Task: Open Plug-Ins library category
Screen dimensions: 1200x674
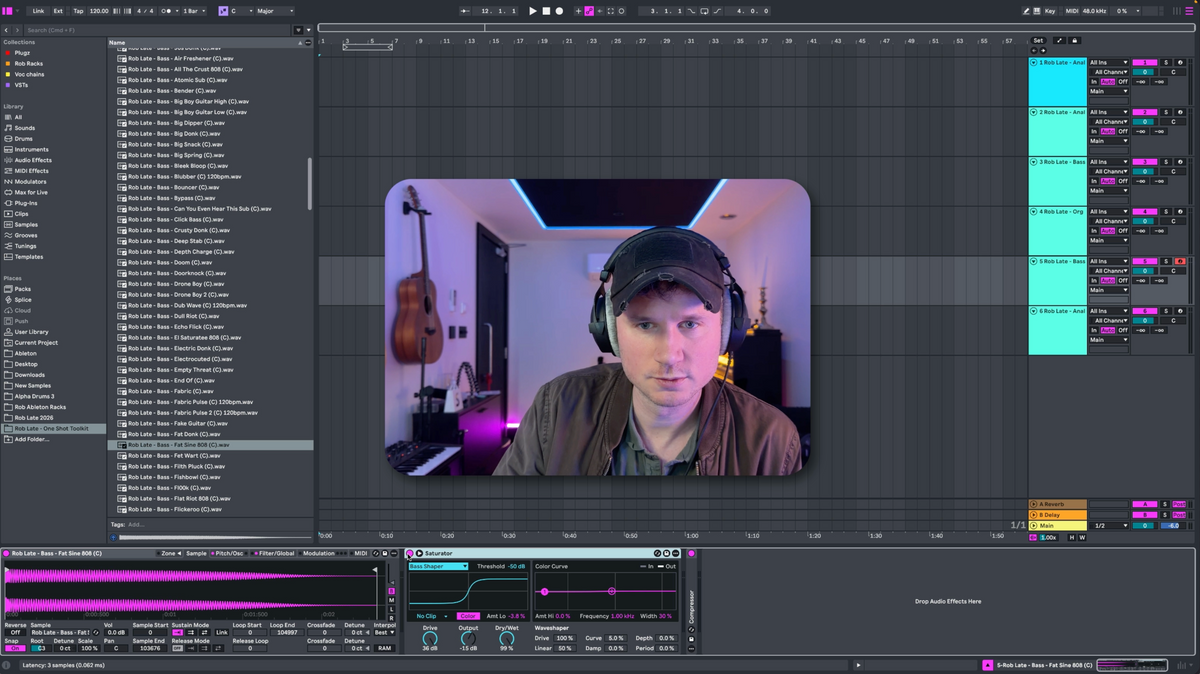Action: (x=26, y=203)
